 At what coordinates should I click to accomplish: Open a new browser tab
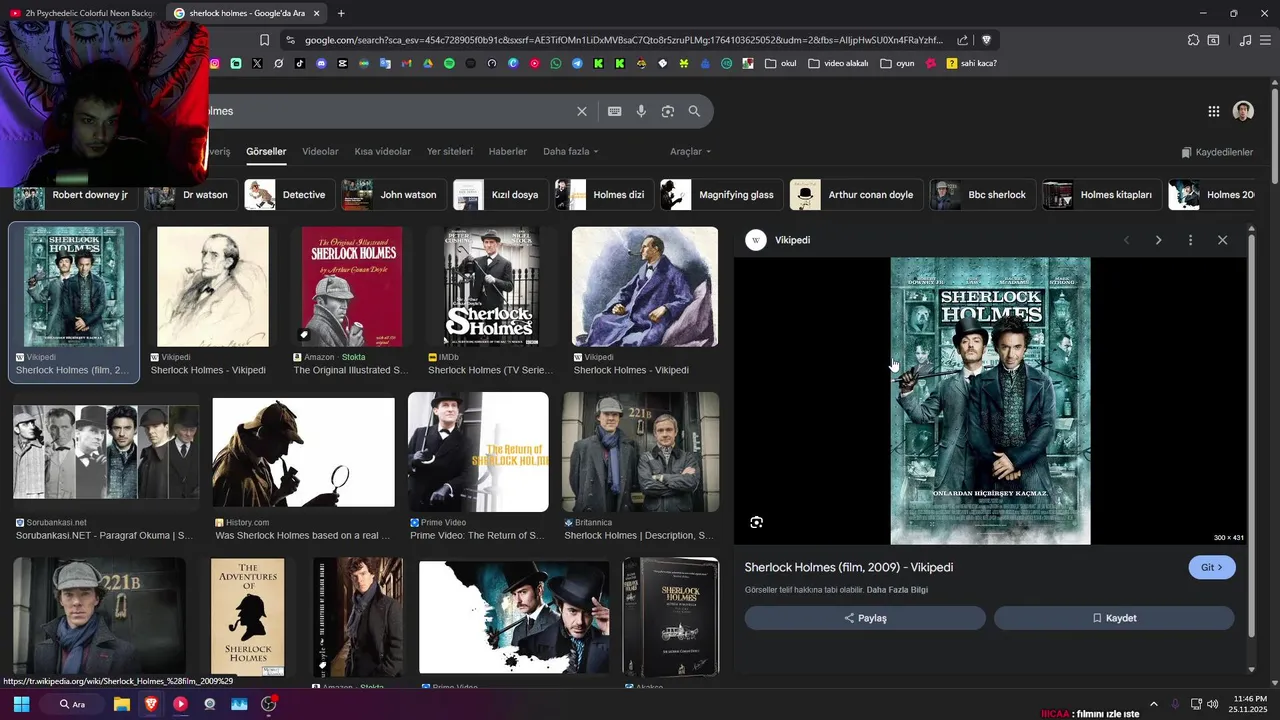pos(341,13)
